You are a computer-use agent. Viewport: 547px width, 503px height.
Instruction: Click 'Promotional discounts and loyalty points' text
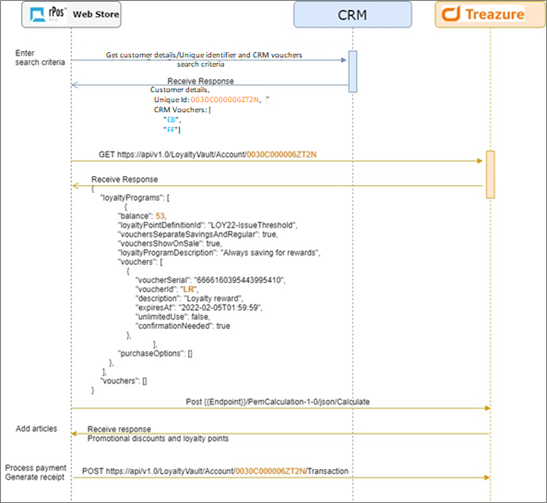coord(158,438)
